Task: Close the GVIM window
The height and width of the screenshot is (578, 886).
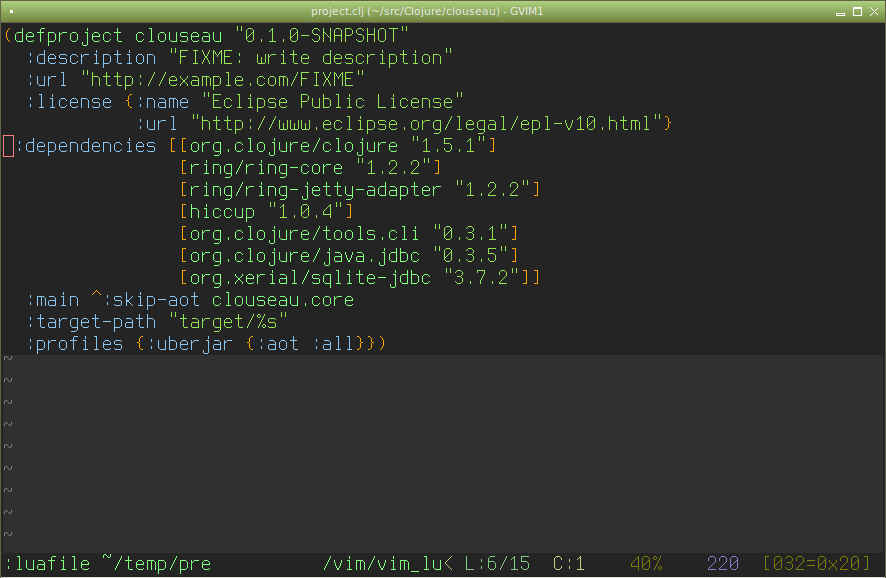Action: pyautogui.click(x=874, y=12)
